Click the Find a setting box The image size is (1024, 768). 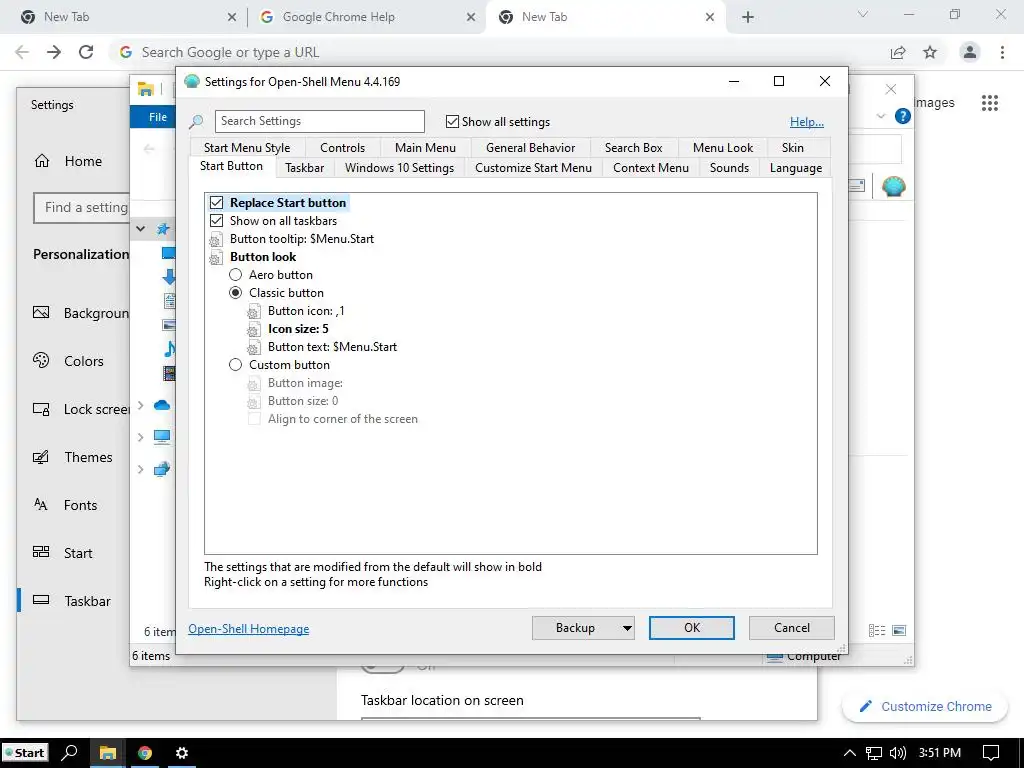click(82, 208)
